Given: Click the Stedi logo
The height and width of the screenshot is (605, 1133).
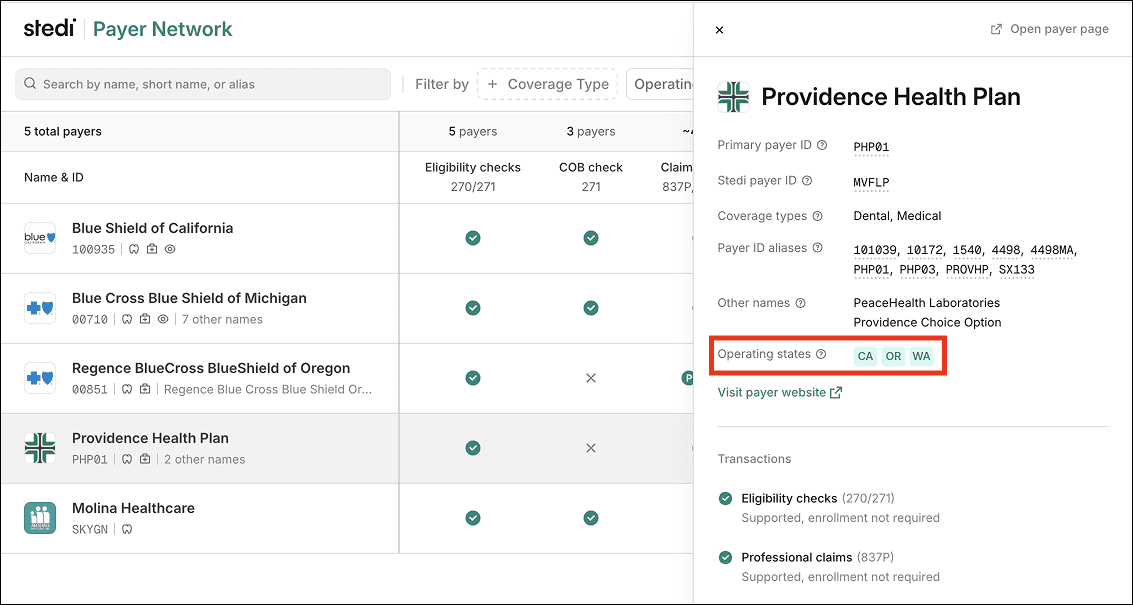Looking at the screenshot, I should (49, 28).
